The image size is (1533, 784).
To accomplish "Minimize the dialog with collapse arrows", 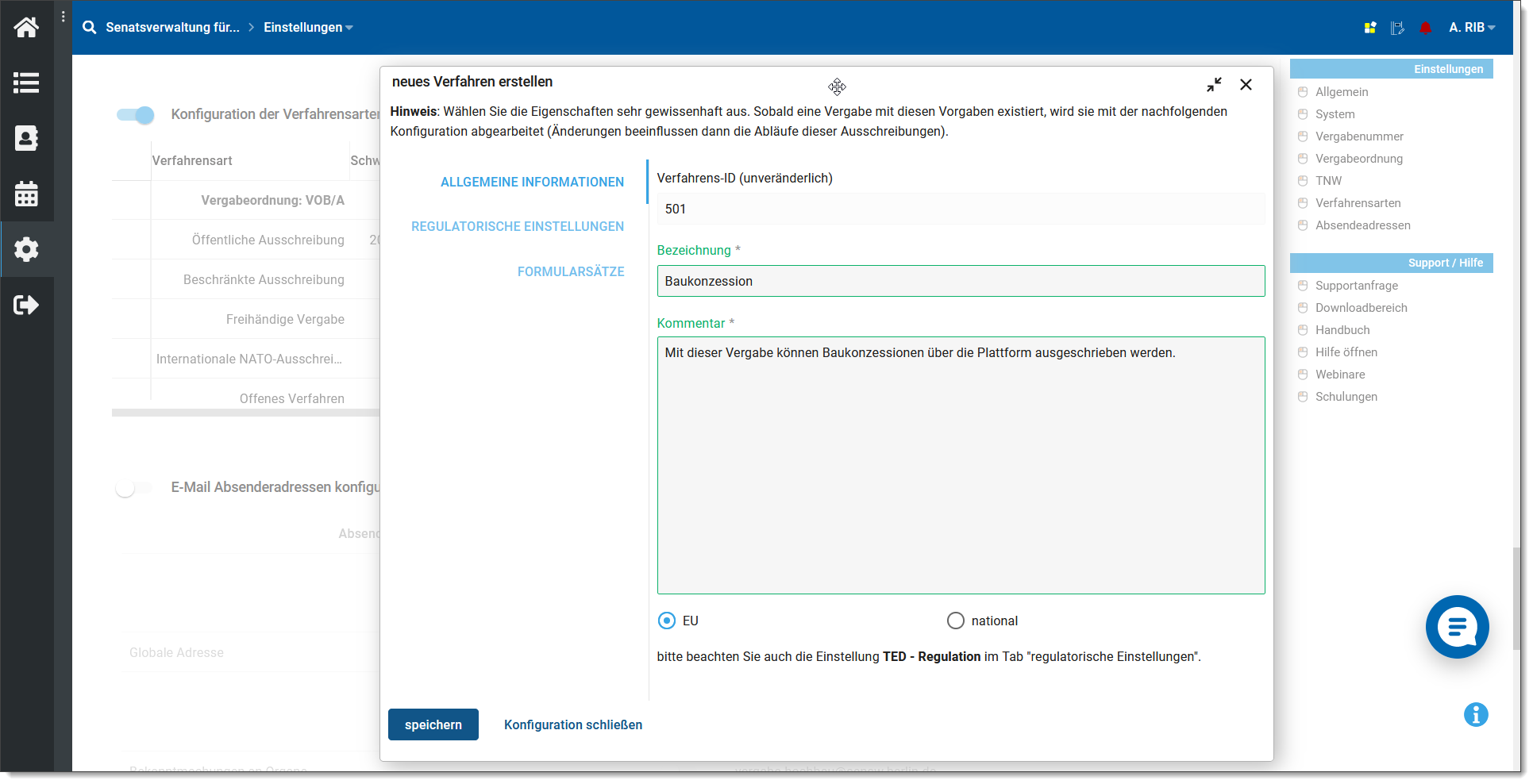I will coord(1214,84).
